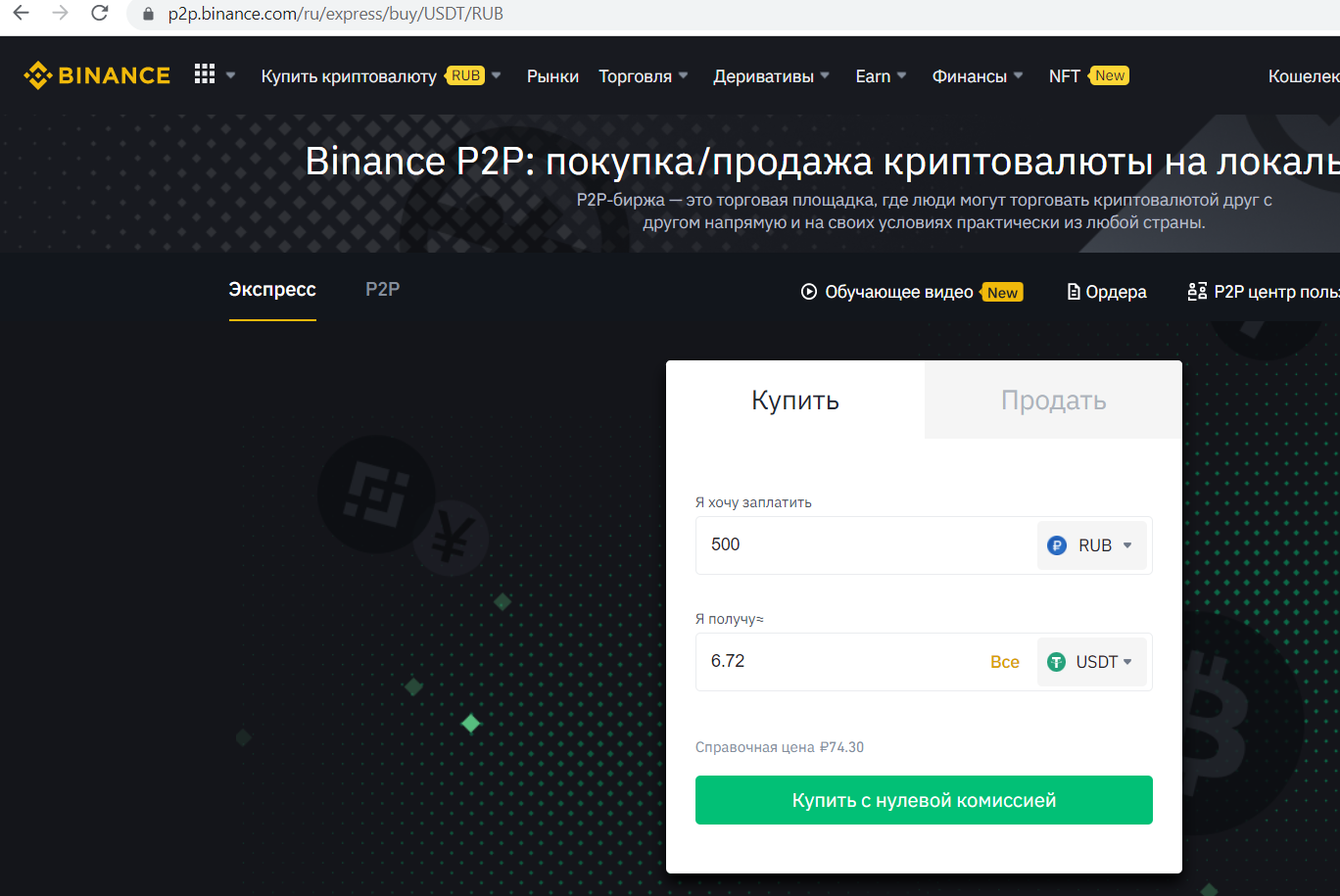Open the USDT crypto dropdown

tap(1092, 662)
